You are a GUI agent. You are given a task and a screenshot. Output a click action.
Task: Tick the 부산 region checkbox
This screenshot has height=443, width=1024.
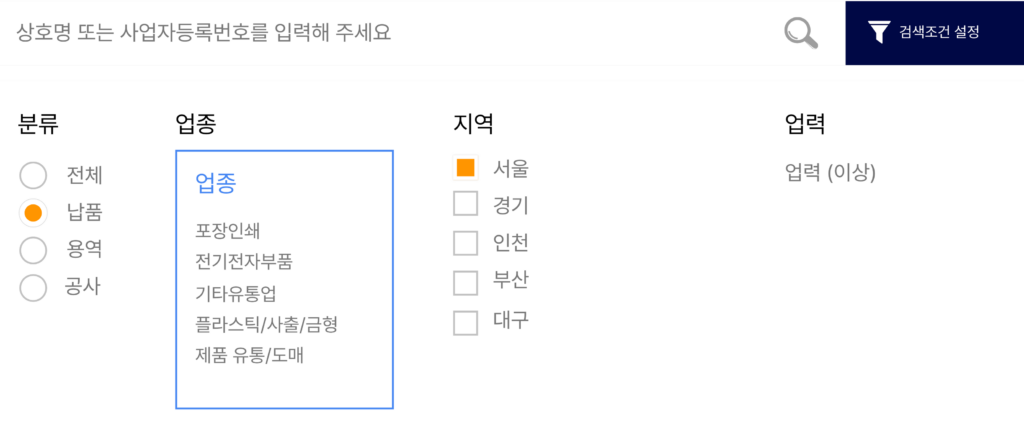click(465, 282)
